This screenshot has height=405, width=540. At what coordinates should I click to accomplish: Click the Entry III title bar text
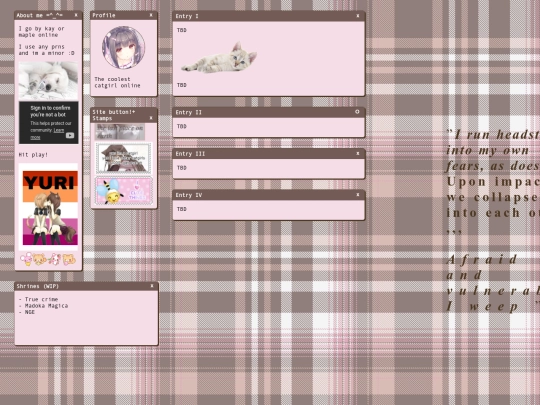pyautogui.click(x=190, y=154)
